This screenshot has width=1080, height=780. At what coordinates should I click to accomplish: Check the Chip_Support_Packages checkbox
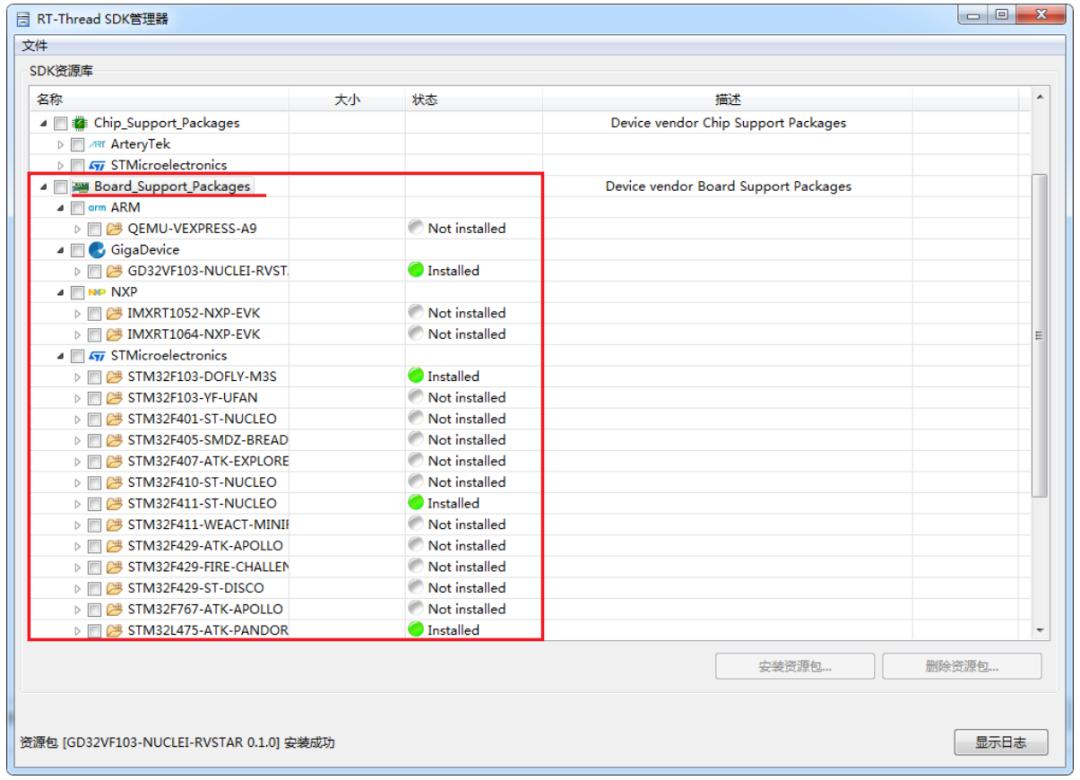(x=61, y=123)
